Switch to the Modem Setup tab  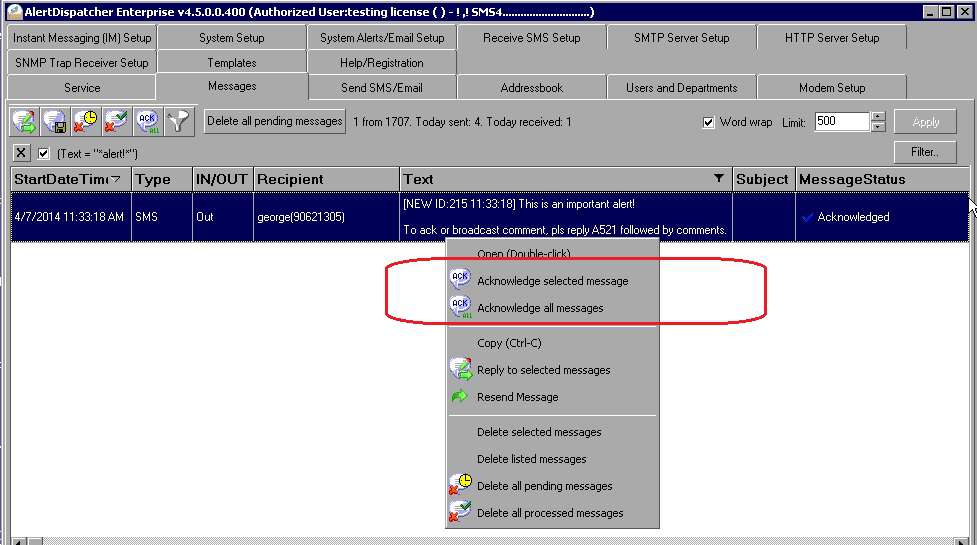pos(832,88)
